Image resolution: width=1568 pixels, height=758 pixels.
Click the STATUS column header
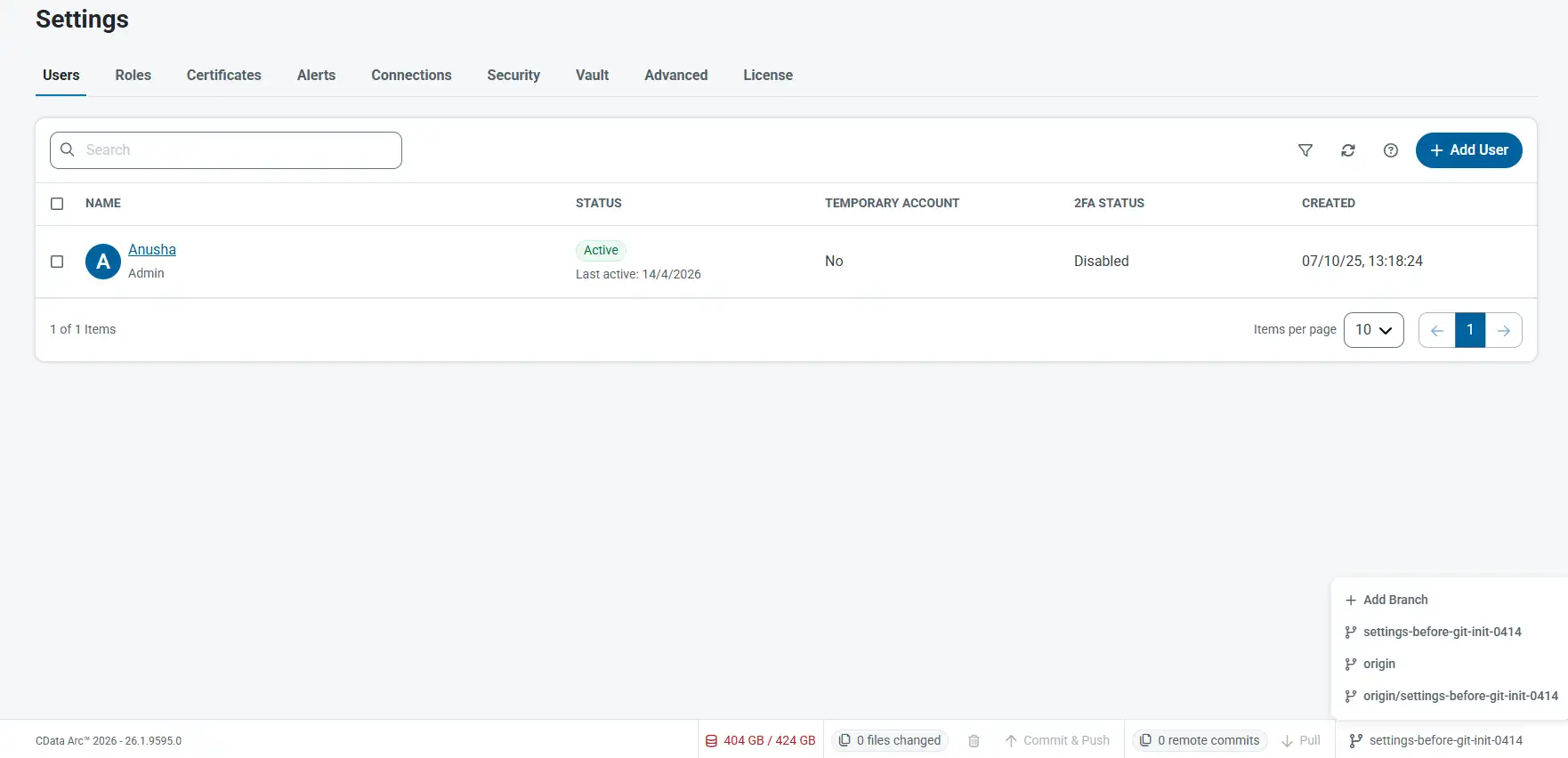coord(599,204)
